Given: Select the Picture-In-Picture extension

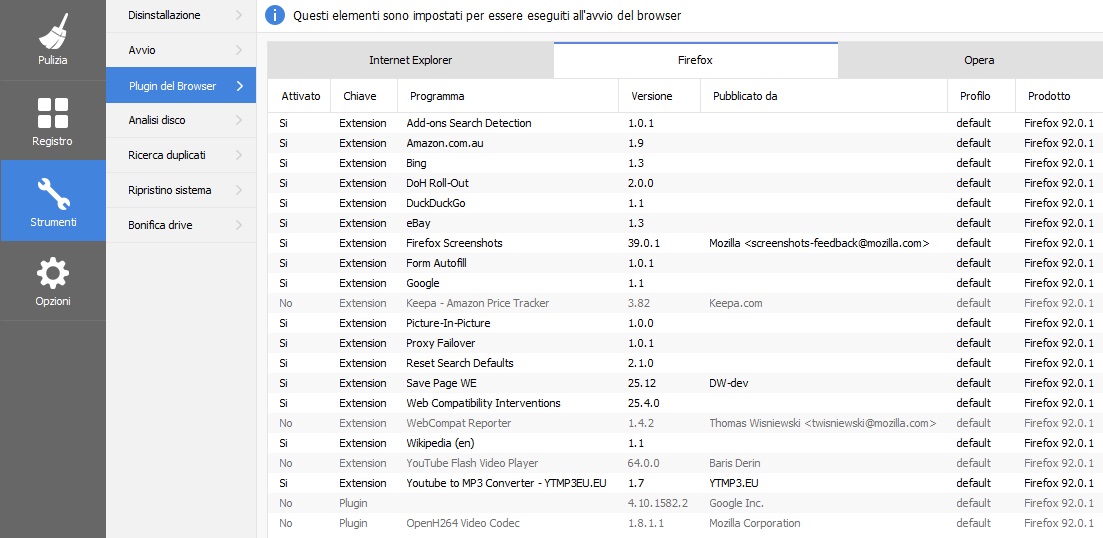Looking at the screenshot, I should [x=685, y=324].
